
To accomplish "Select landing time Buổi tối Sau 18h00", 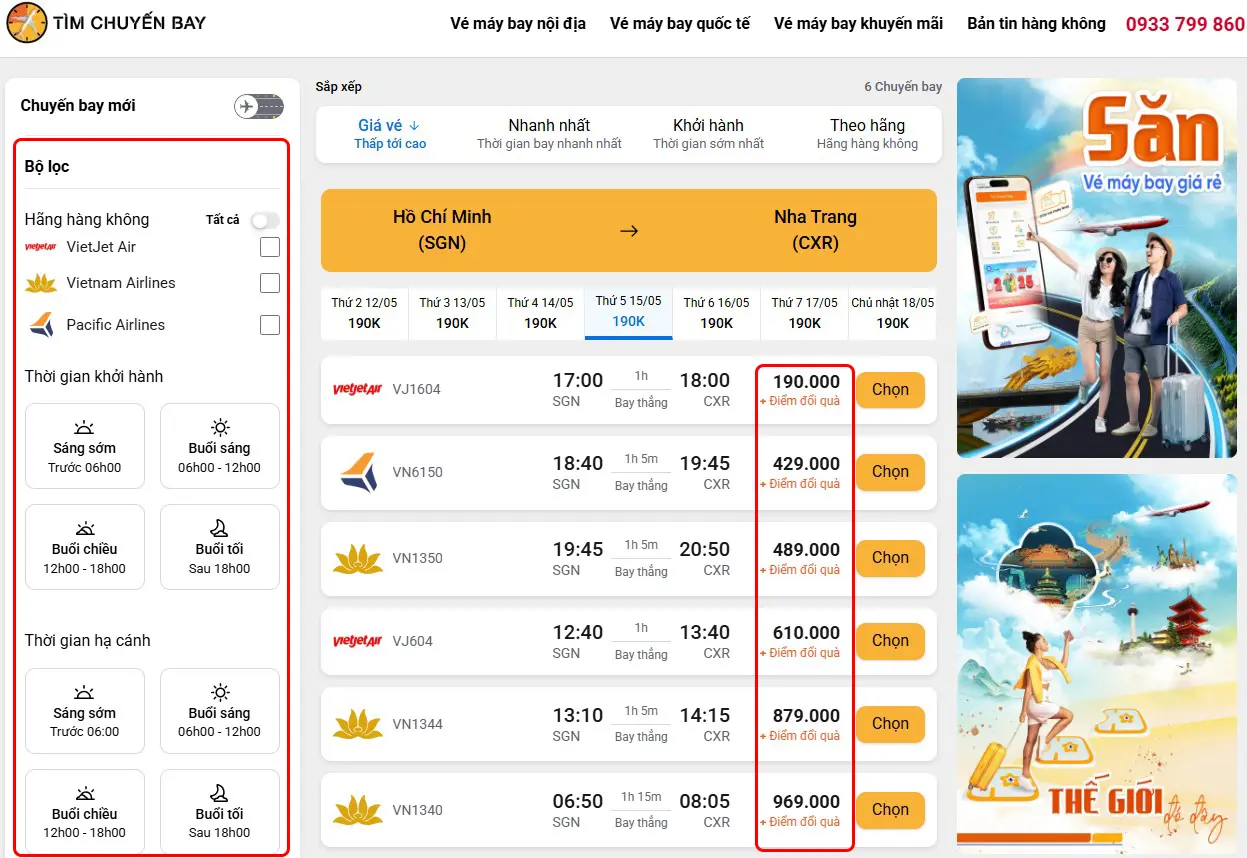I will [220, 811].
